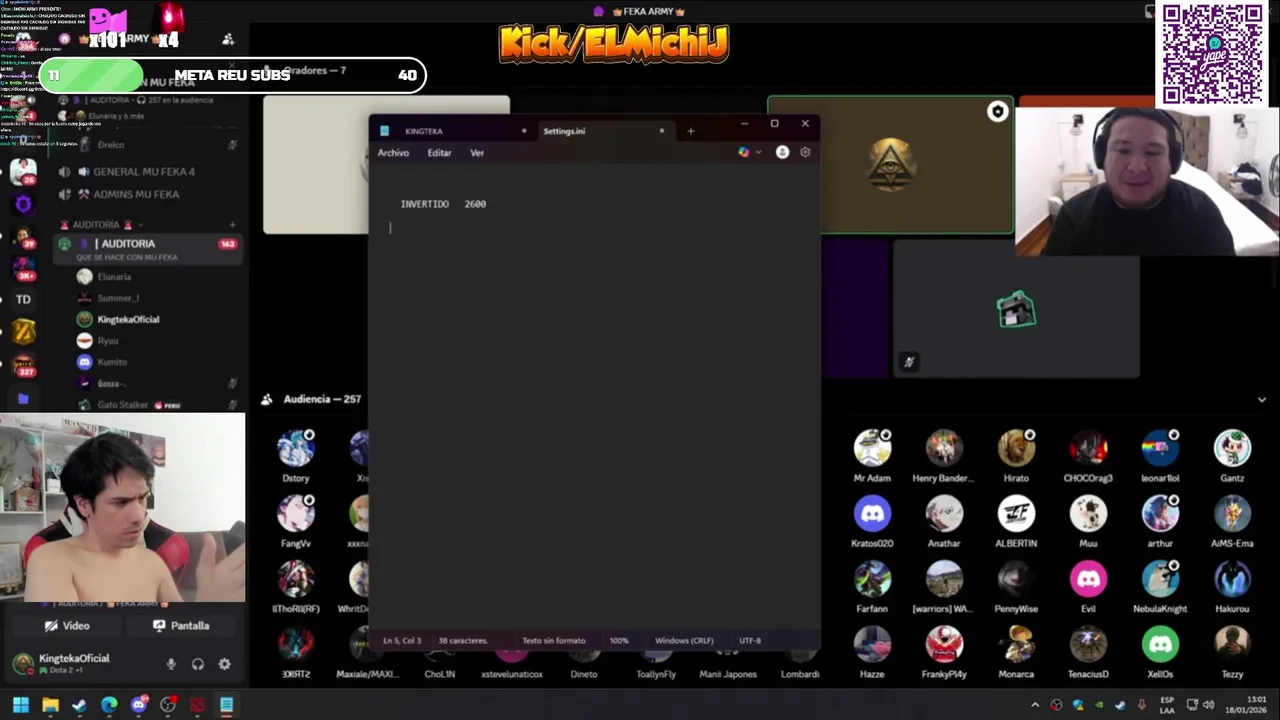Open Discord user settings gear
Viewport: 1280px width, 720px height.
click(x=224, y=664)
